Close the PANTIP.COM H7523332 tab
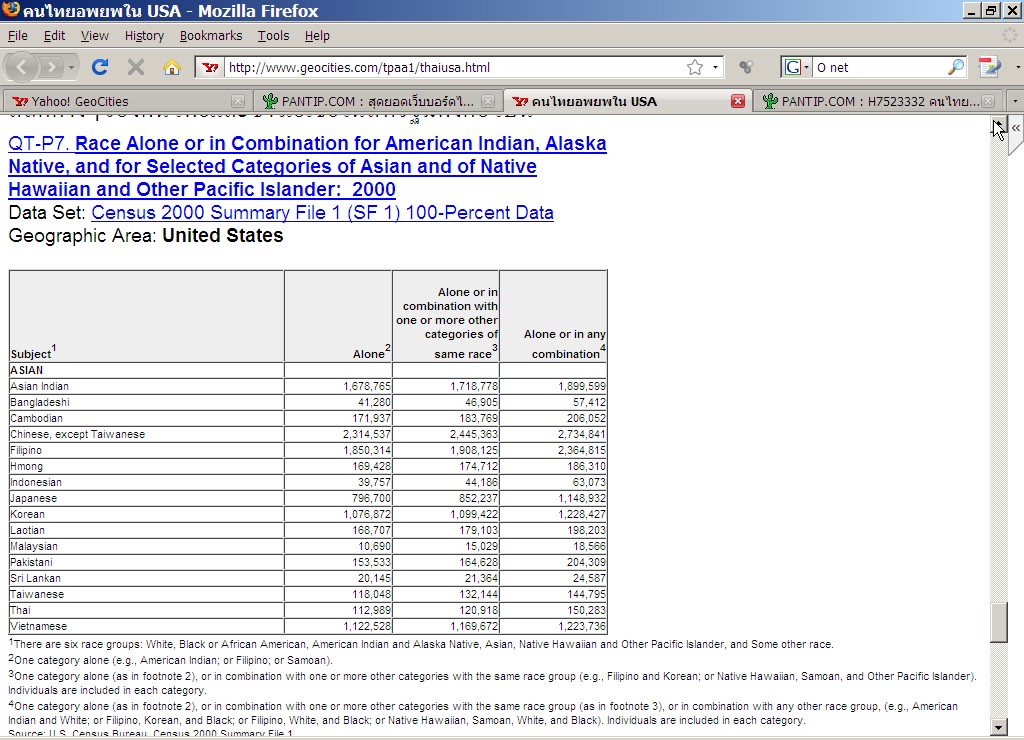The height and width of the screenshot is (740, 1024). [988, 101]
